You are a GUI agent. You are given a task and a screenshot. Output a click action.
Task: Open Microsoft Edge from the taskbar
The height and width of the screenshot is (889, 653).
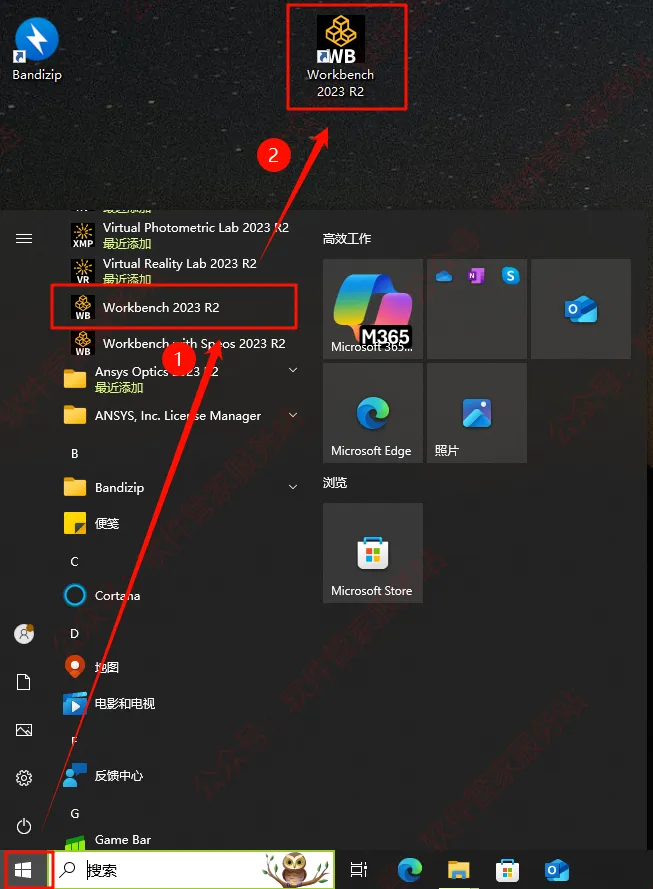click(409, 870)
